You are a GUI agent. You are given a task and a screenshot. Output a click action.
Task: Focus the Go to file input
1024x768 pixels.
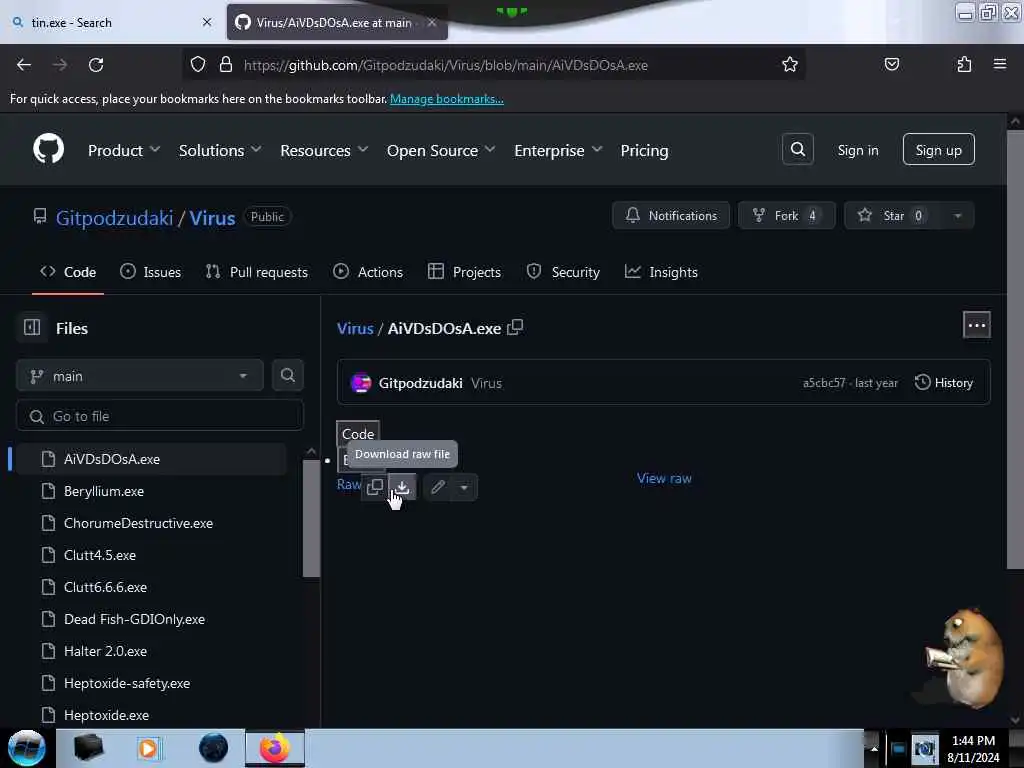(x=160, y=416)
